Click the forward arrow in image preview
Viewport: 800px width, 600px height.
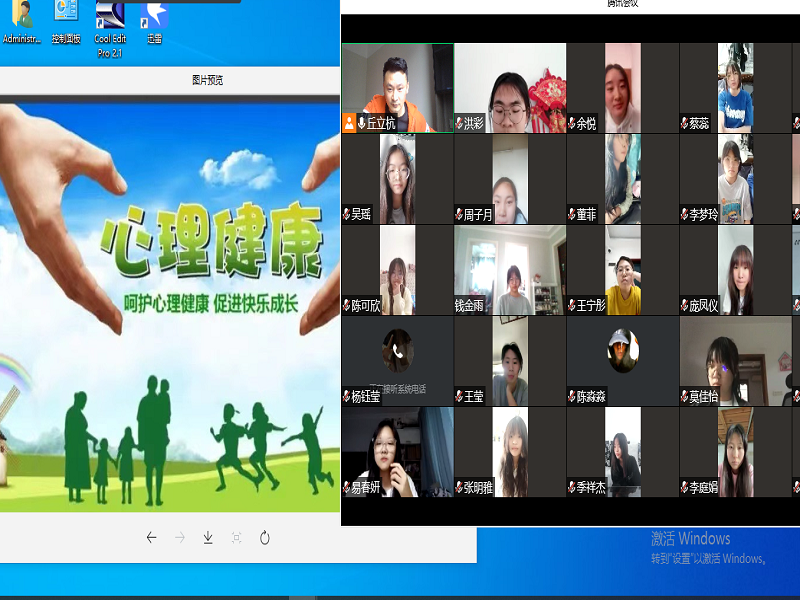180,537
